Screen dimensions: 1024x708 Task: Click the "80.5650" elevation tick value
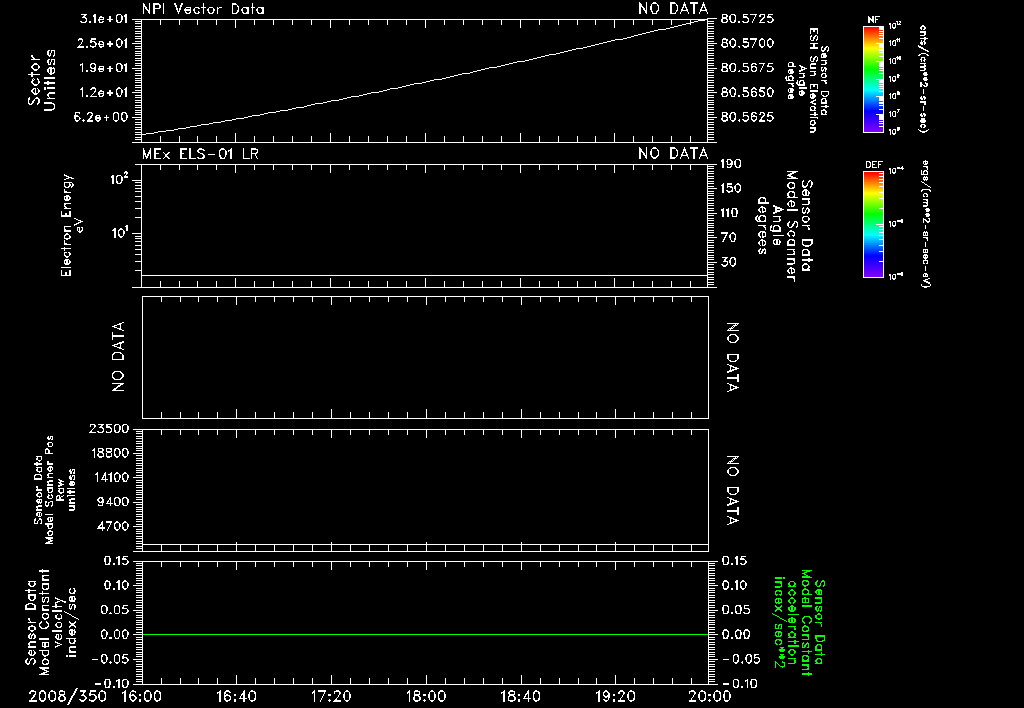747,92
